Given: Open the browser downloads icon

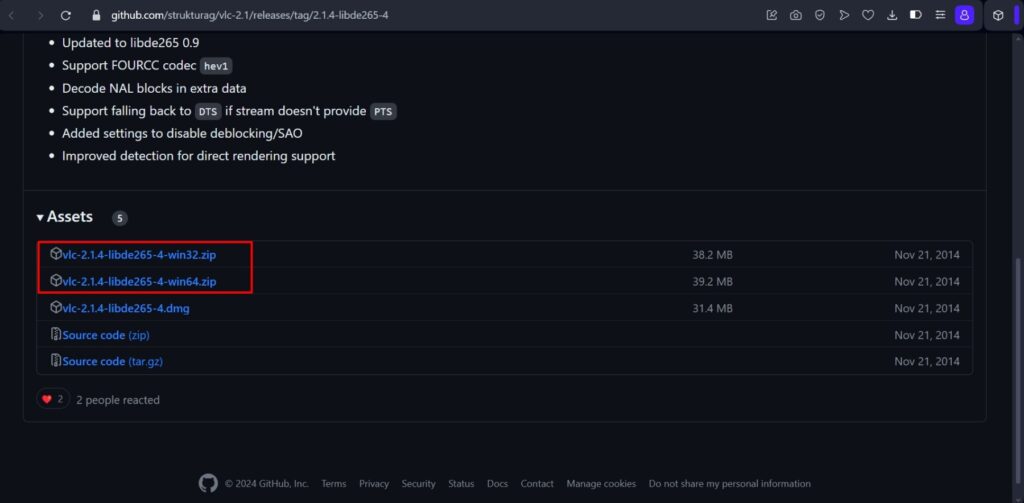Looking at the screenshot, I should pyautogui.click(x=890, y=15).
